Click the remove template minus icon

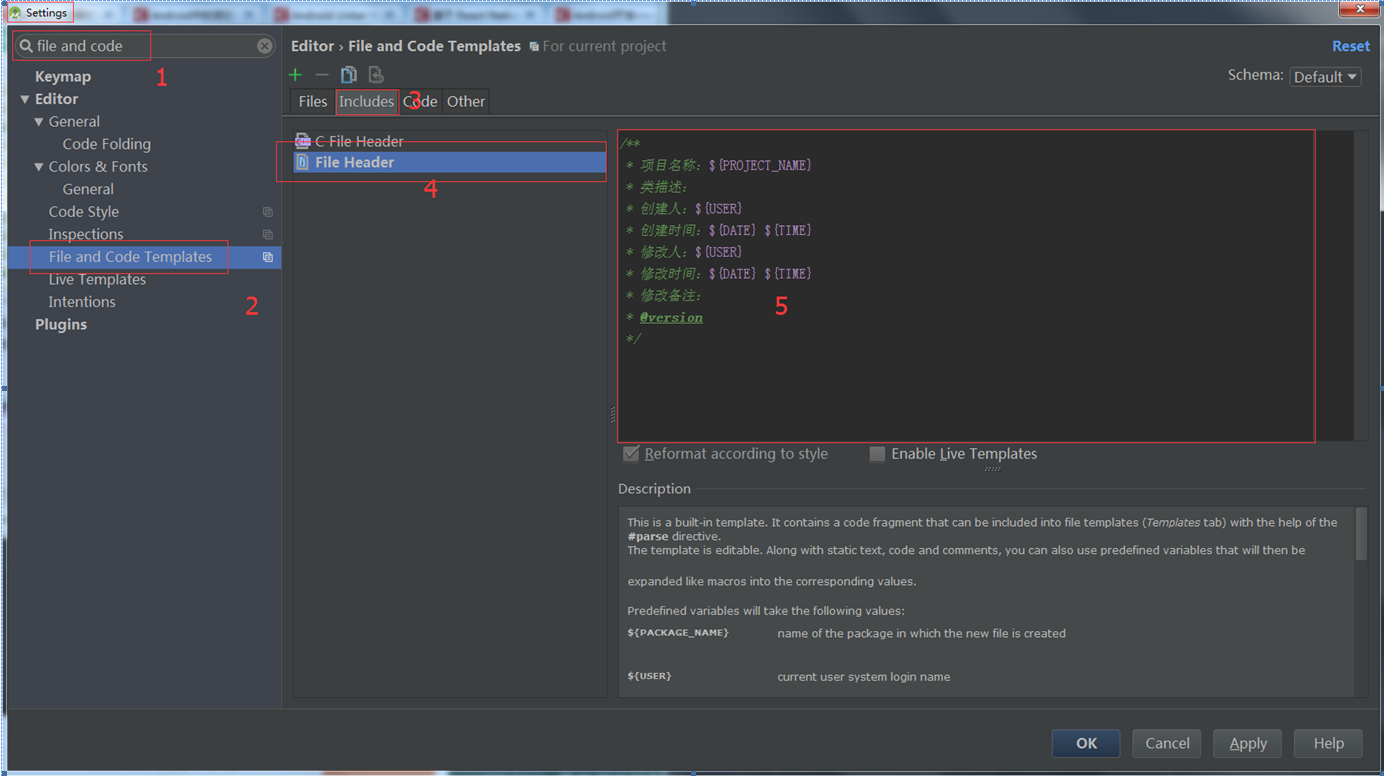click(320, 74)
